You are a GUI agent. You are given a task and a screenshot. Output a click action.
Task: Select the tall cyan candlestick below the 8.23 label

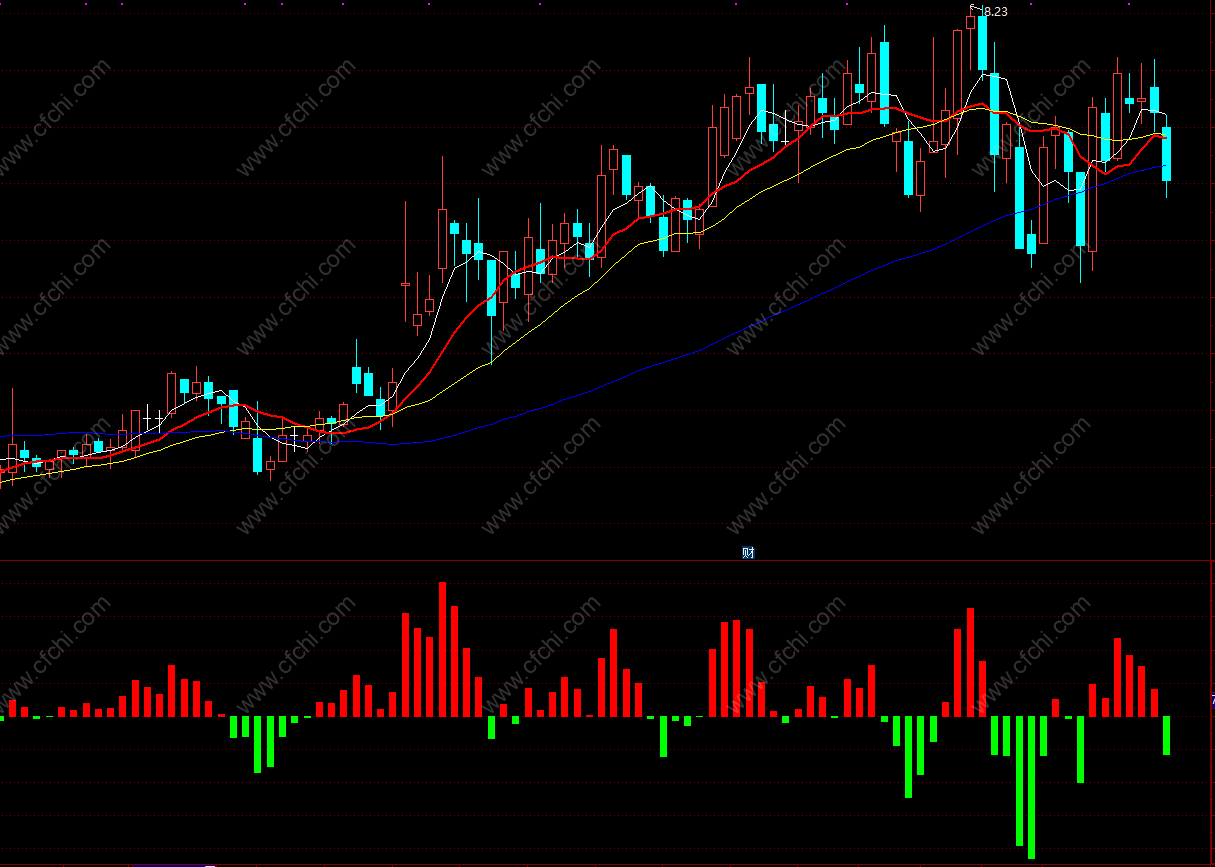982,42
